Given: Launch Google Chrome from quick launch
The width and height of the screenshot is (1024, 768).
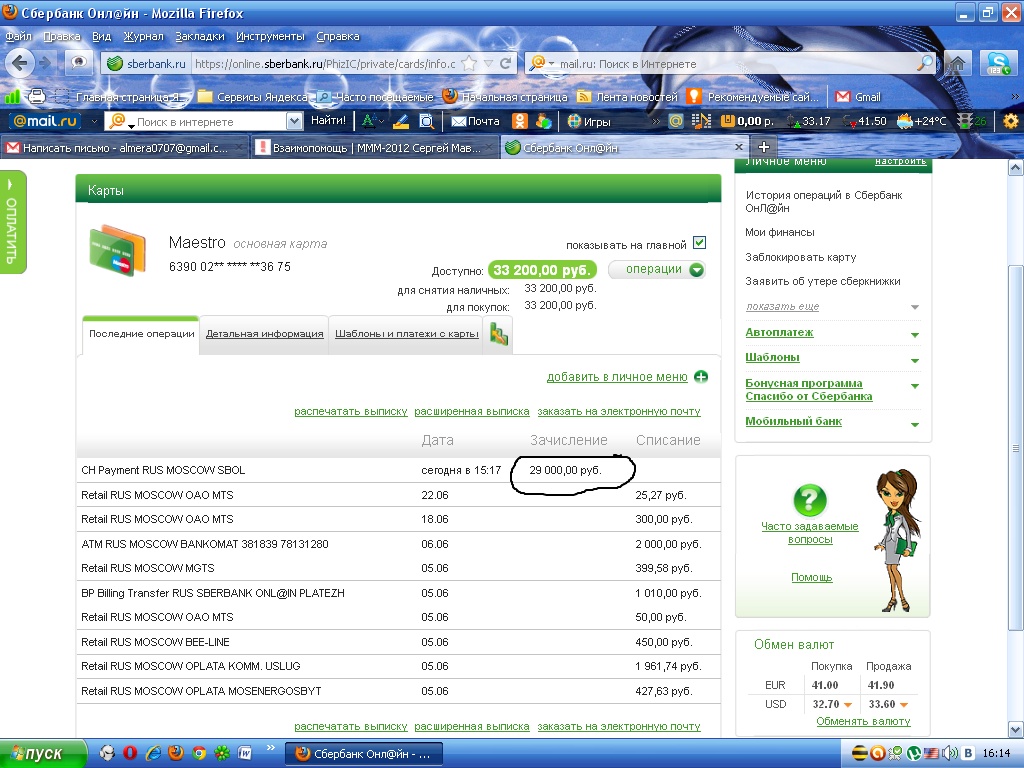Looking at the screenshot, I should tap(199, 753).
